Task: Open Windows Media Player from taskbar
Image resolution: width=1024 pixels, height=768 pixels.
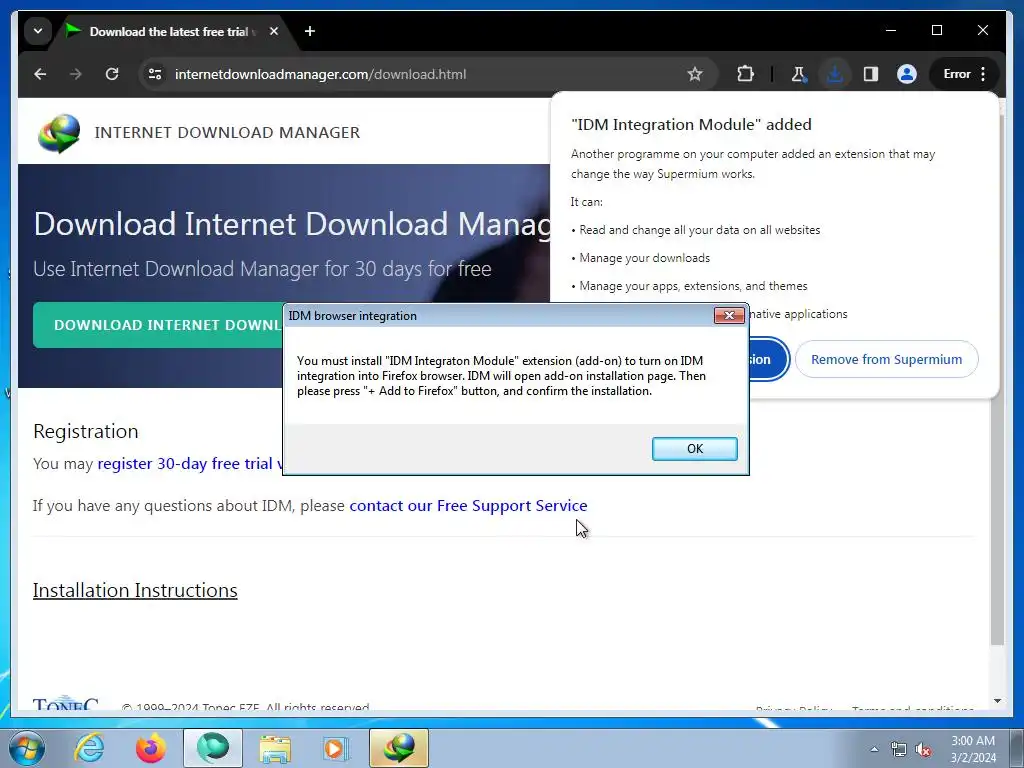Action: point(337,748)
